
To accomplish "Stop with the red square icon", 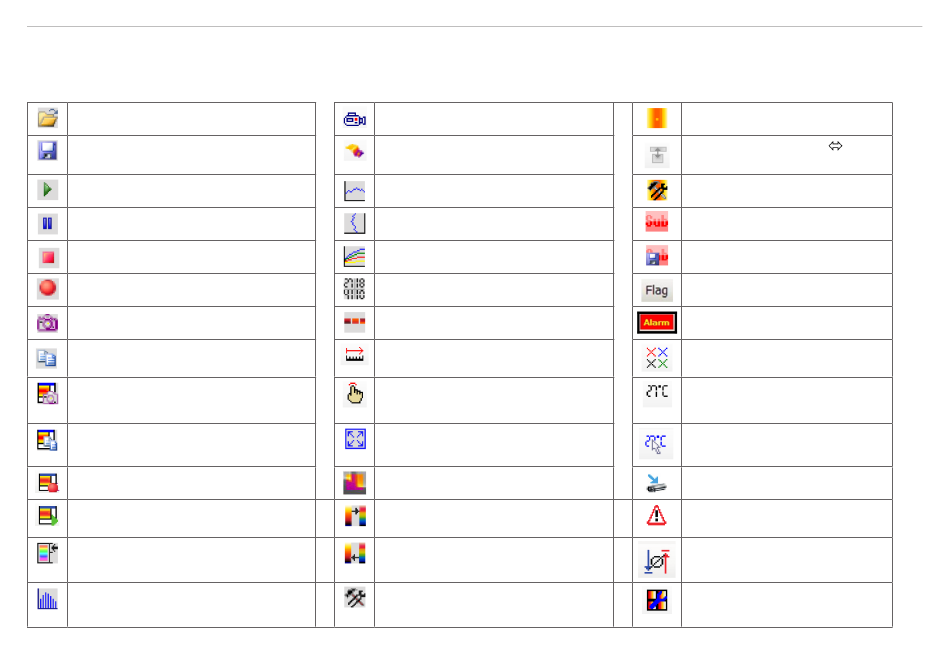I will pos(48,258).
